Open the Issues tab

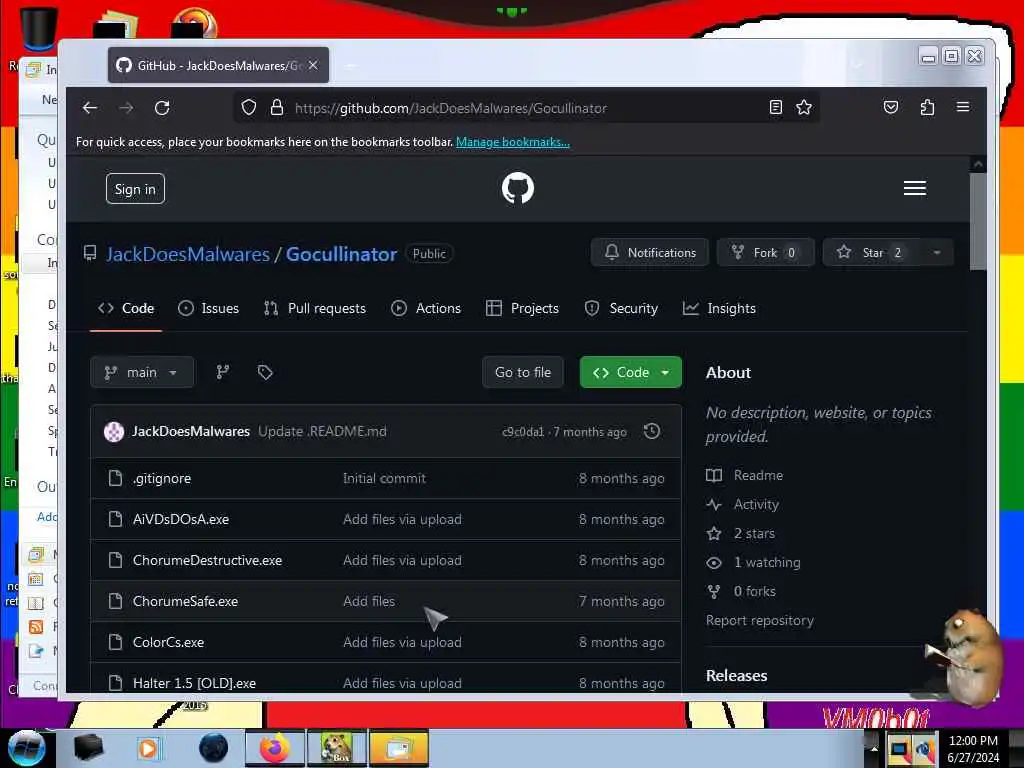point(208,308)
